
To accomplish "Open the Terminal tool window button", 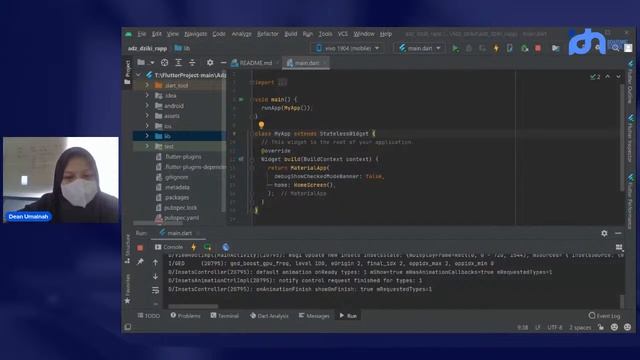I will (224, 316).
